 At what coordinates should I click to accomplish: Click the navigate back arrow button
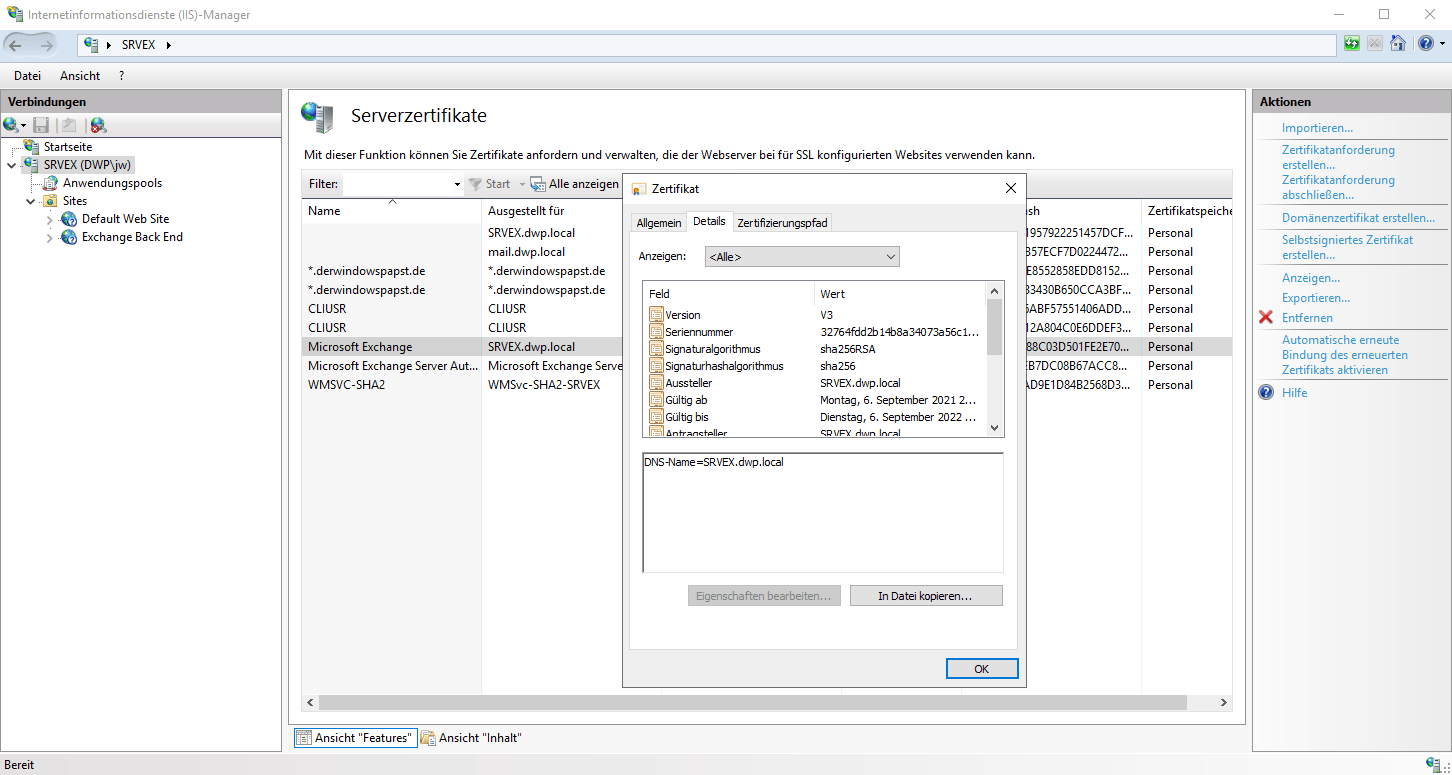tap(16, 45)
